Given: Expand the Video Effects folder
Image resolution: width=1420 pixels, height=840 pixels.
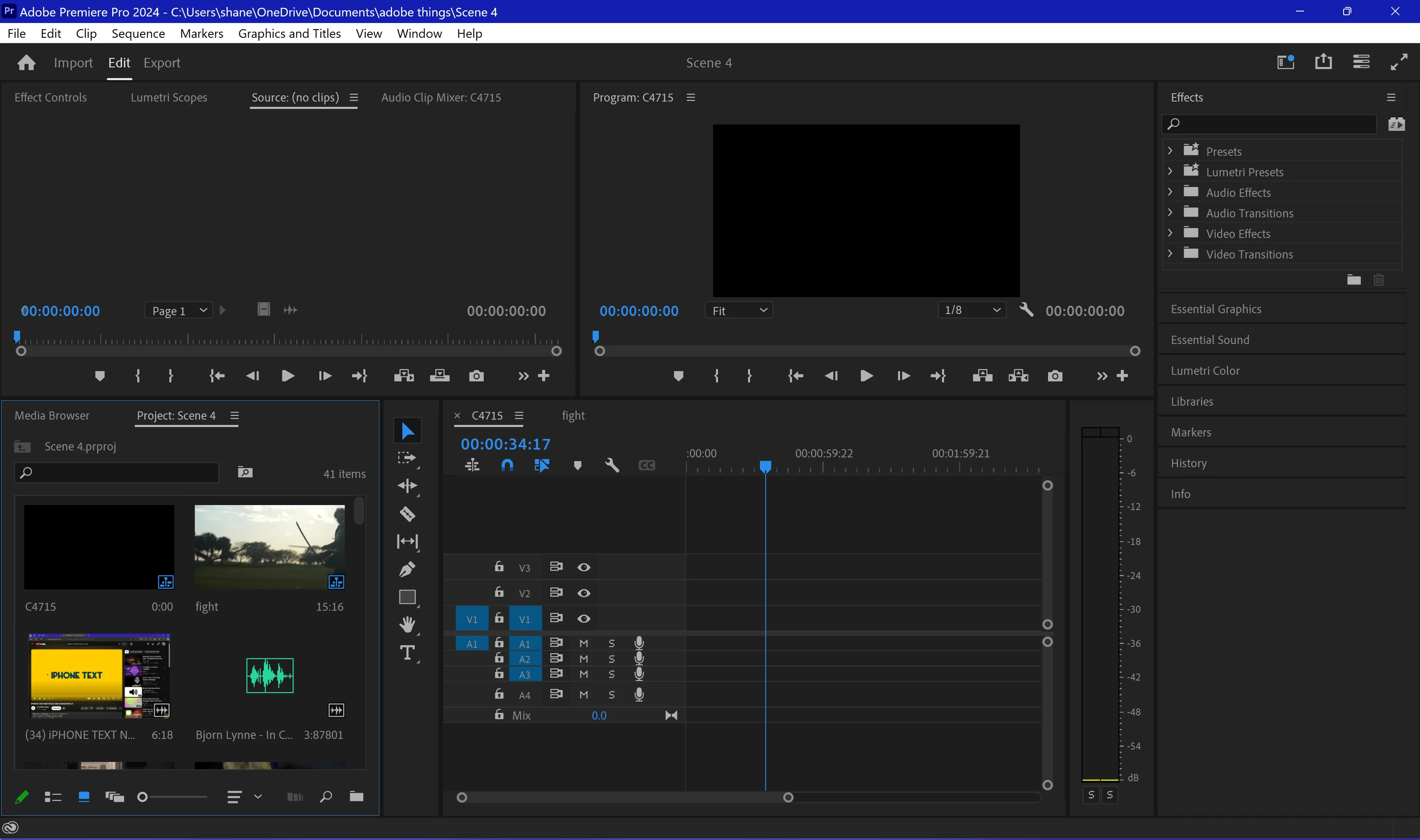Looking at the screenshot, I should [x=1170, y=233].
